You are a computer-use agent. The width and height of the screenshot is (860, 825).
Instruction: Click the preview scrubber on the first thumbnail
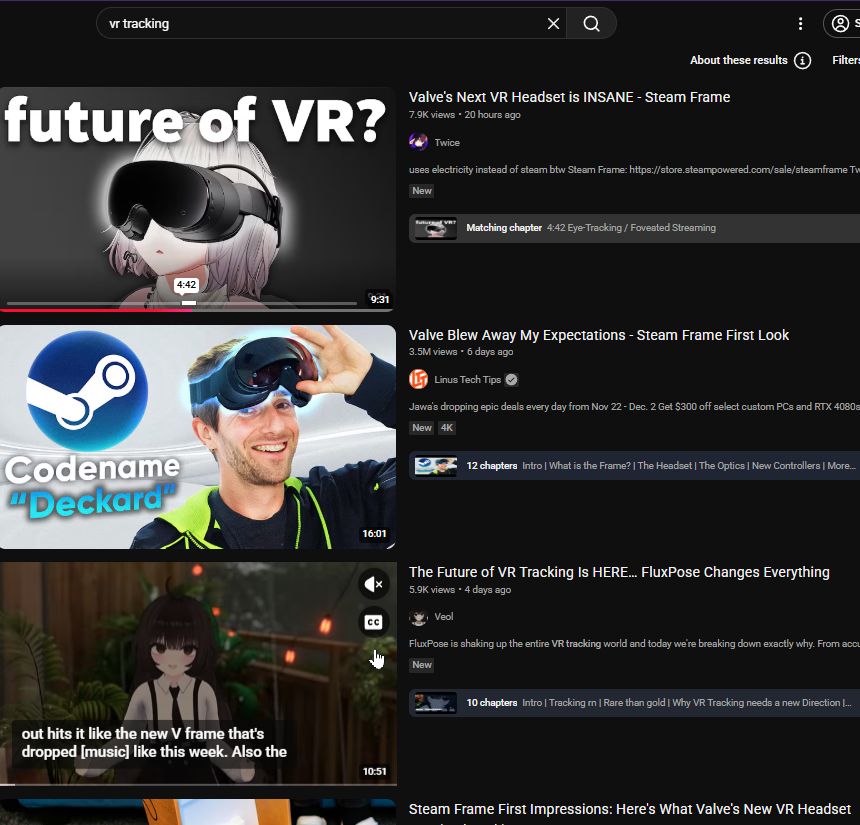(x=182, y=303)
